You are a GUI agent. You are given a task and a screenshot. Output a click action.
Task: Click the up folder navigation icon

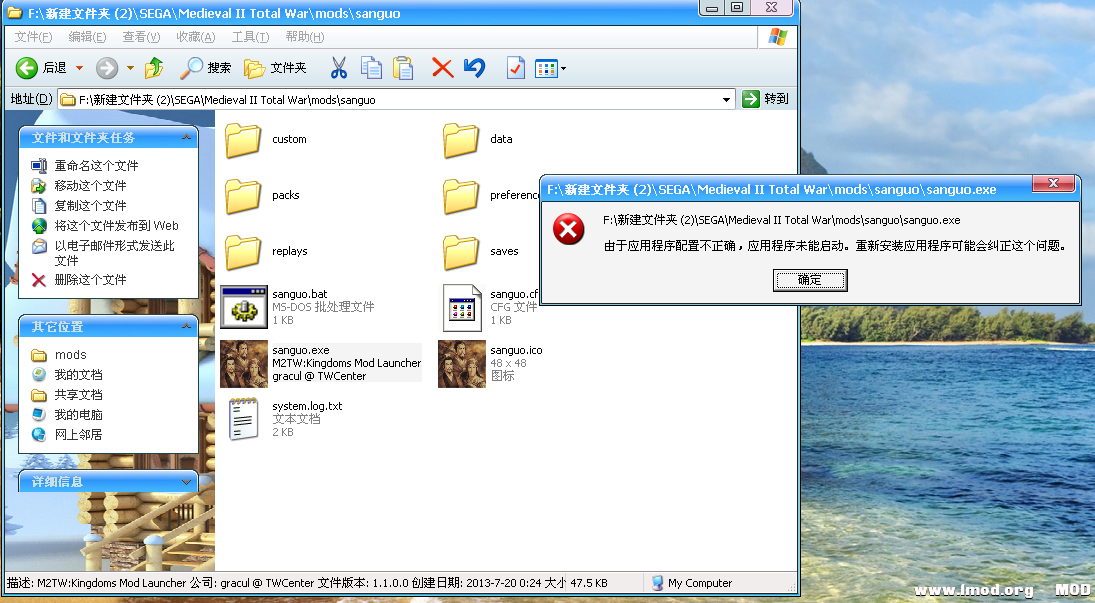pos(154,68)
